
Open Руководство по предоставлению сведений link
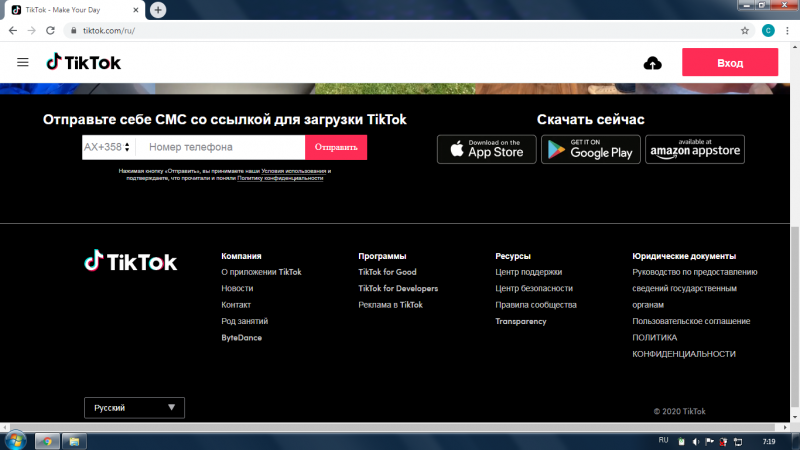(x=694, y=288)
